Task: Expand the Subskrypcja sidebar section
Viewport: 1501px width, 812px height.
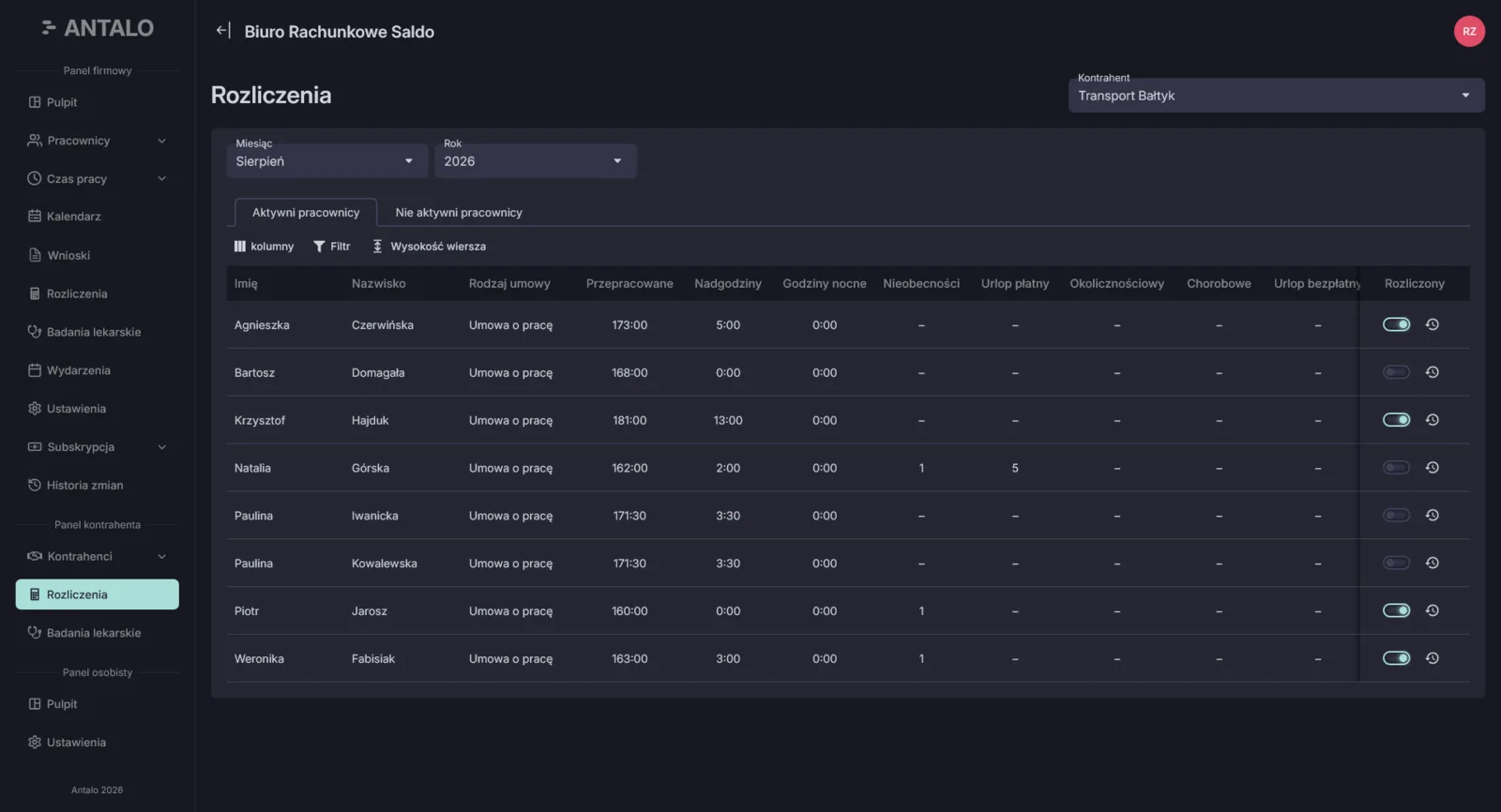Action: tap(98, 447)
